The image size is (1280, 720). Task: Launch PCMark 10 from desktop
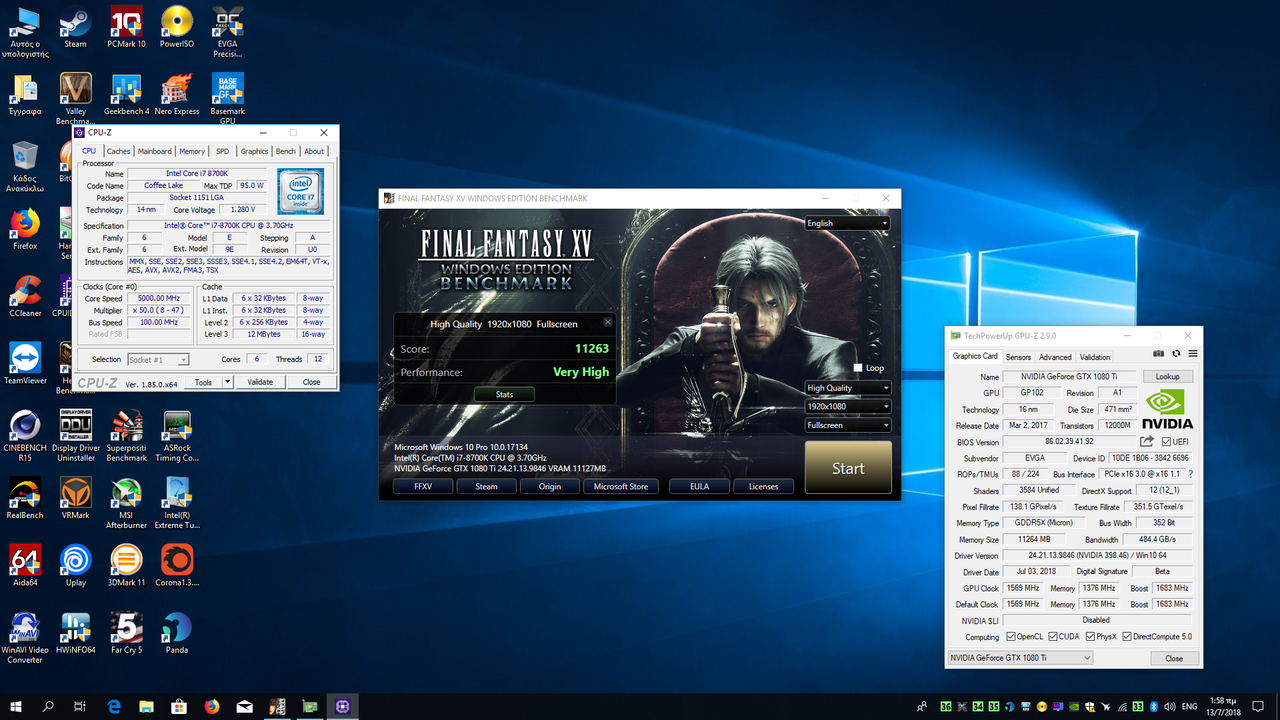coord(126,26)
